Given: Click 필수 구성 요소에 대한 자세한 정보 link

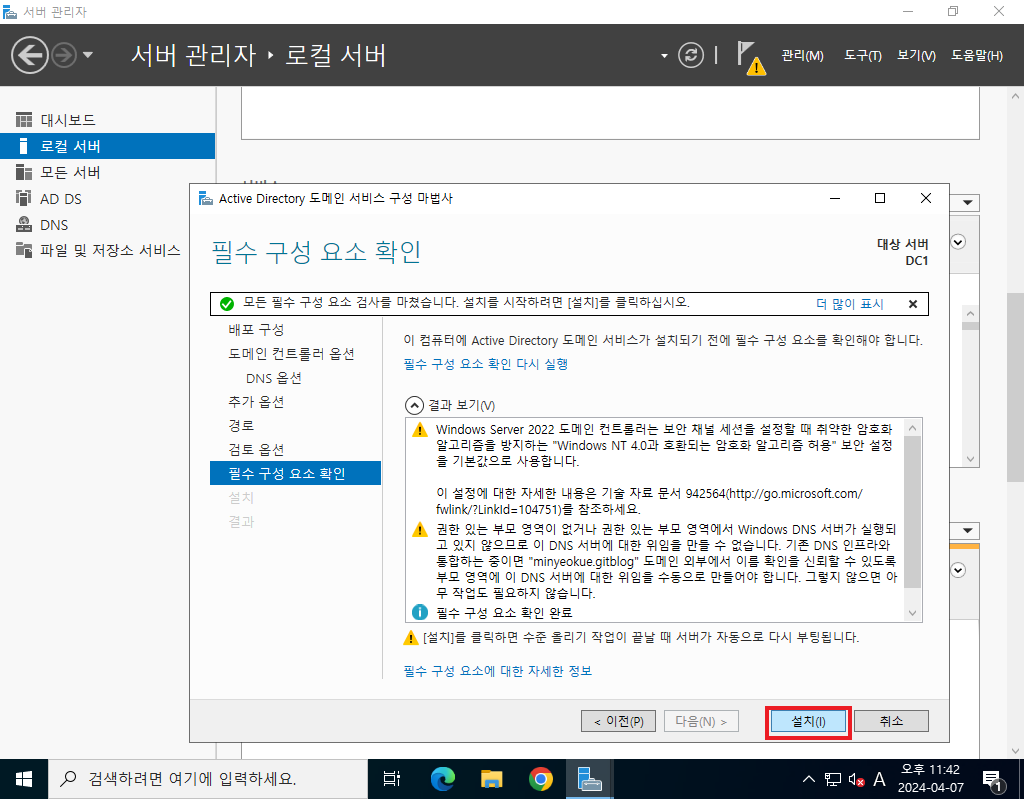Looking at the screenshot, I should click(x=498, y=671).
